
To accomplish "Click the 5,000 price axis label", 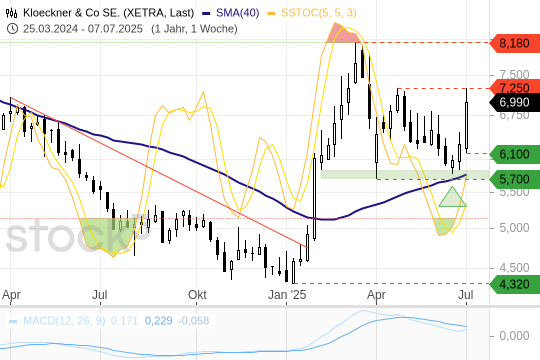I will (514, 228).
